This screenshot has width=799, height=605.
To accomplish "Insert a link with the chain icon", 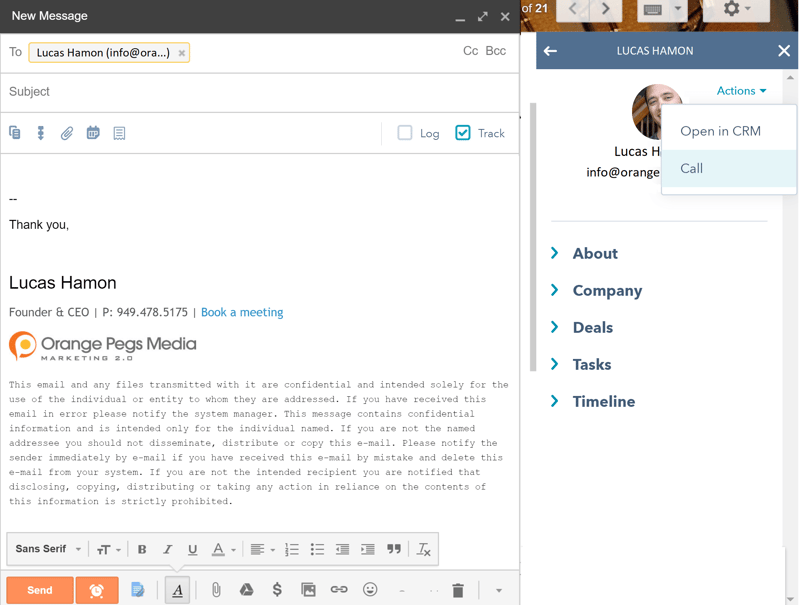I will click(x=339, y=590).
